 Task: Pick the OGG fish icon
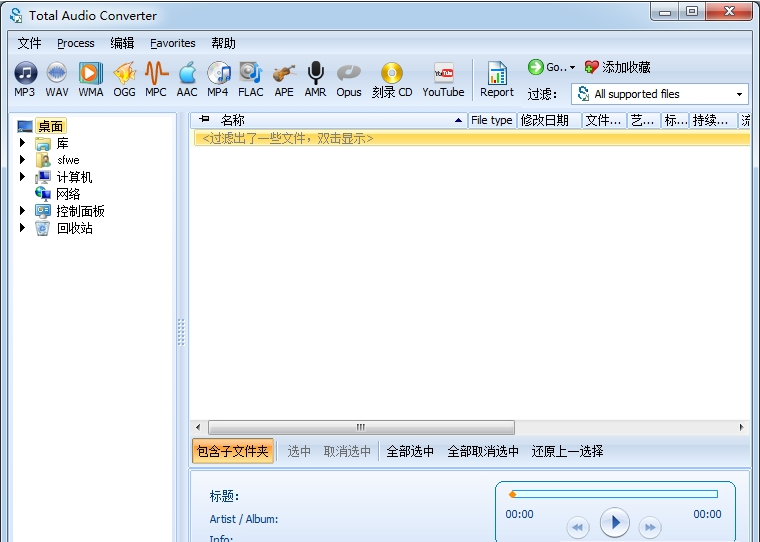tap(124, 74)
